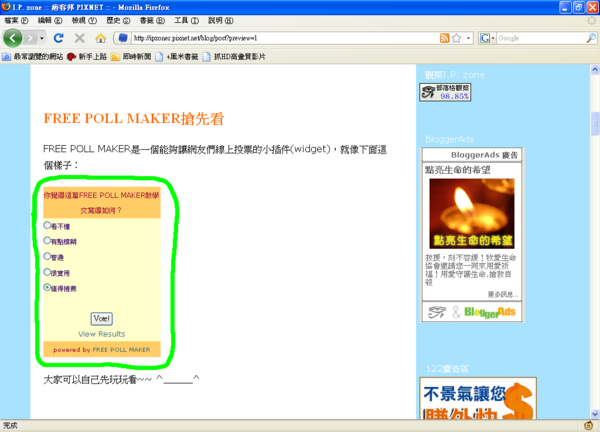Click the scrollbar down arrow

(x=595, y=414)
